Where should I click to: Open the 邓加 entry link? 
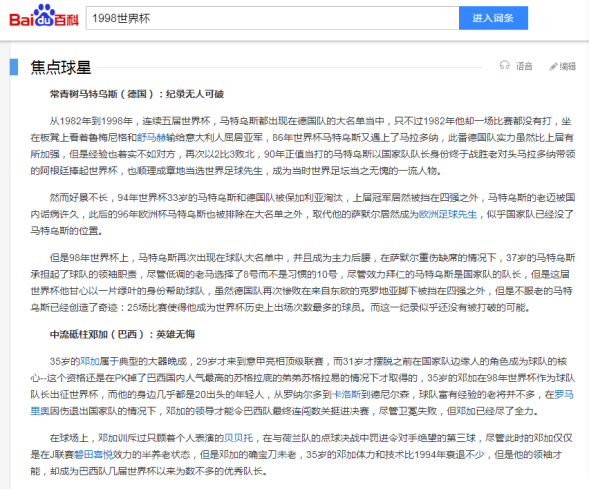89,361
